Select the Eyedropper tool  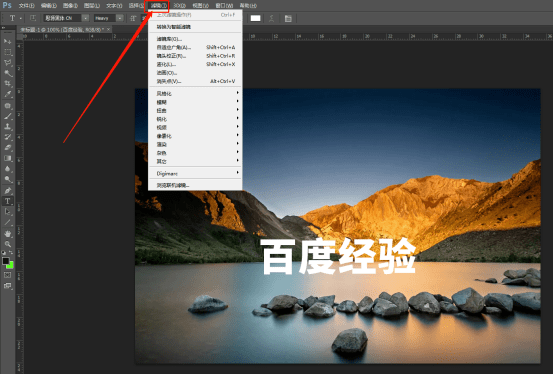click(7, 94)
